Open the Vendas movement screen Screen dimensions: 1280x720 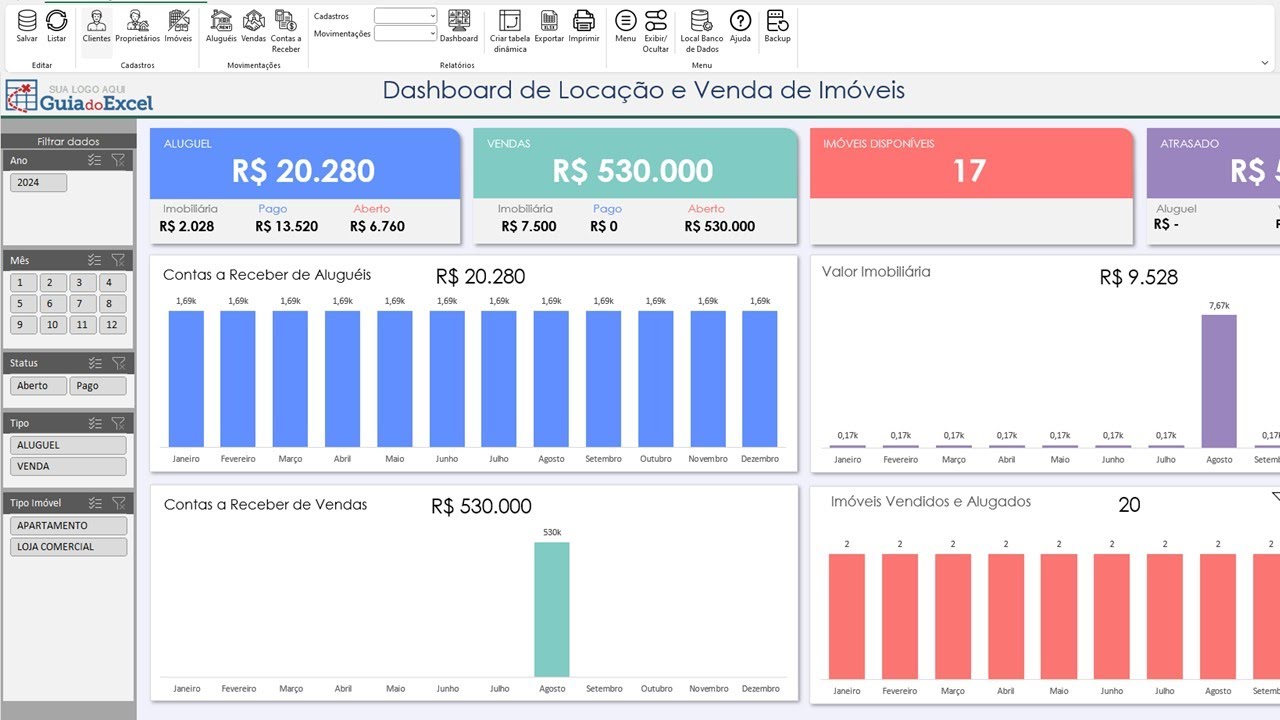pos(254,26)
